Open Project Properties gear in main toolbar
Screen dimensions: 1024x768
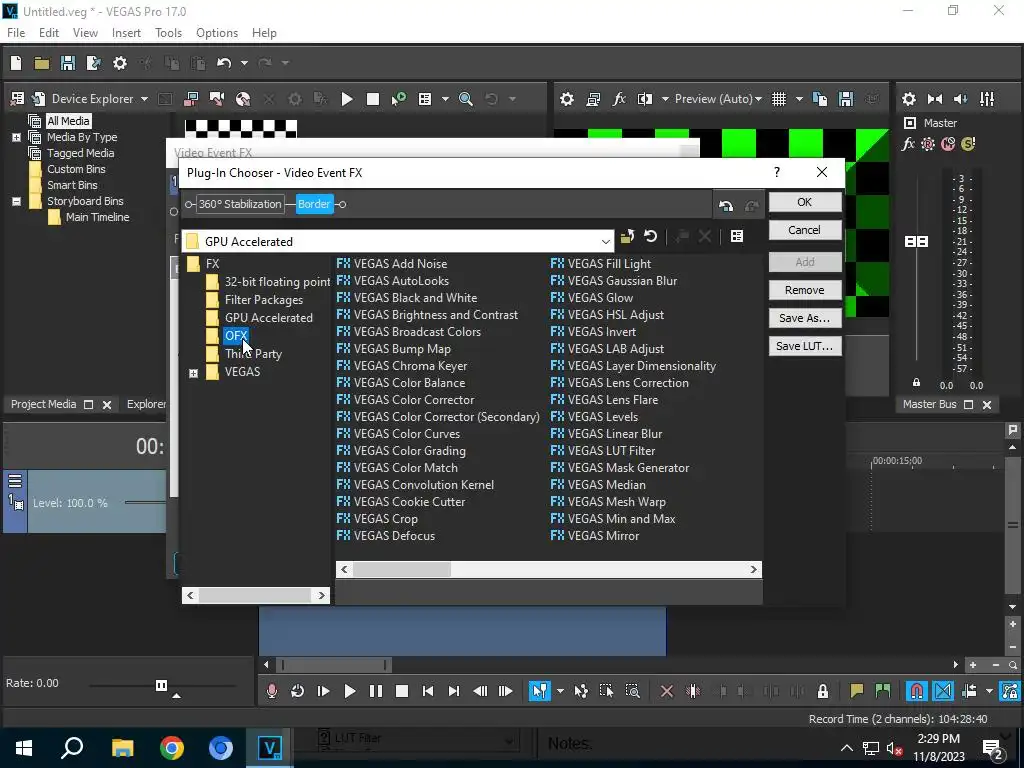(120, 63)
